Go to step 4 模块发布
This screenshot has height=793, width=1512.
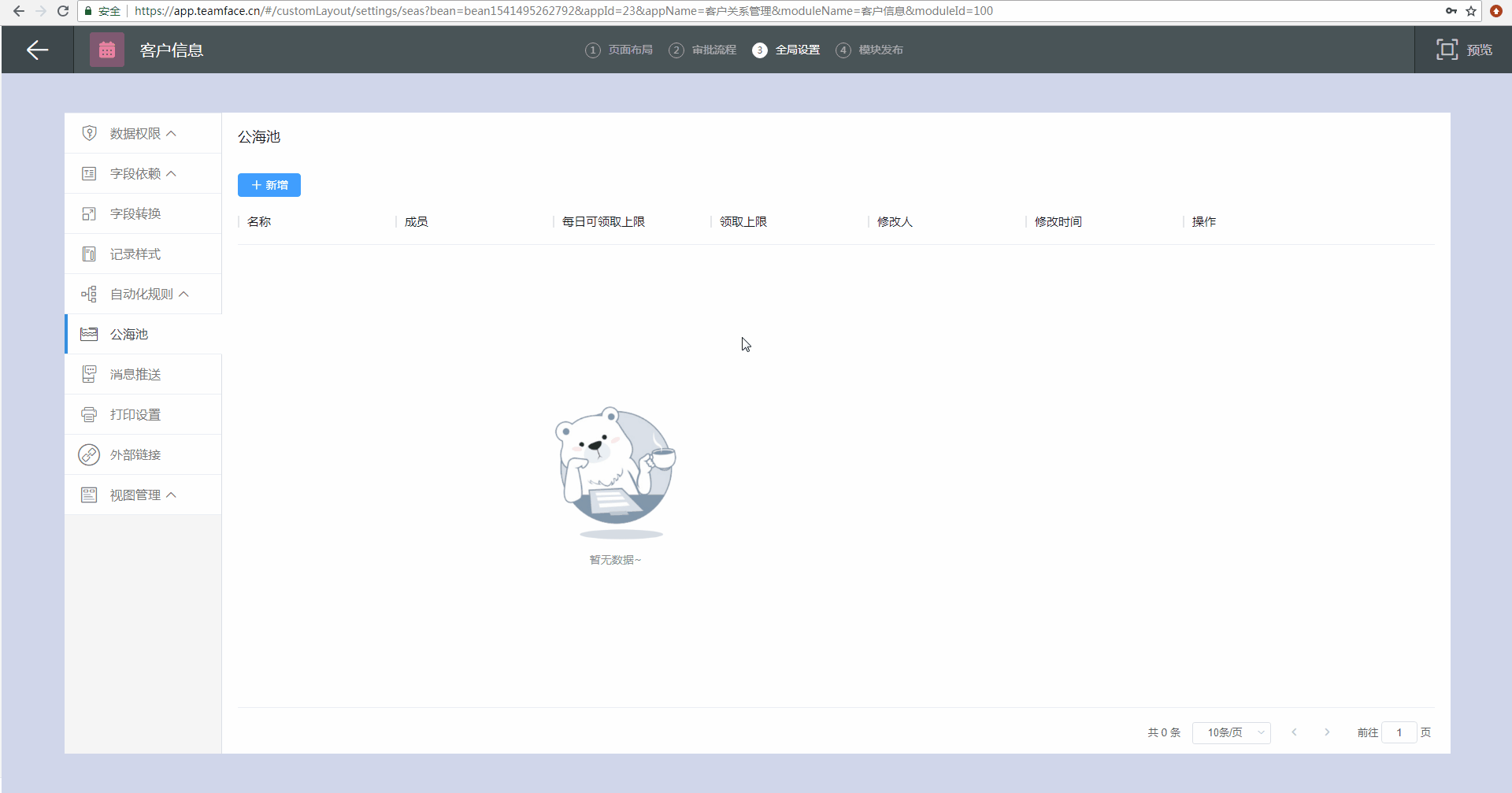click(869, 50)
